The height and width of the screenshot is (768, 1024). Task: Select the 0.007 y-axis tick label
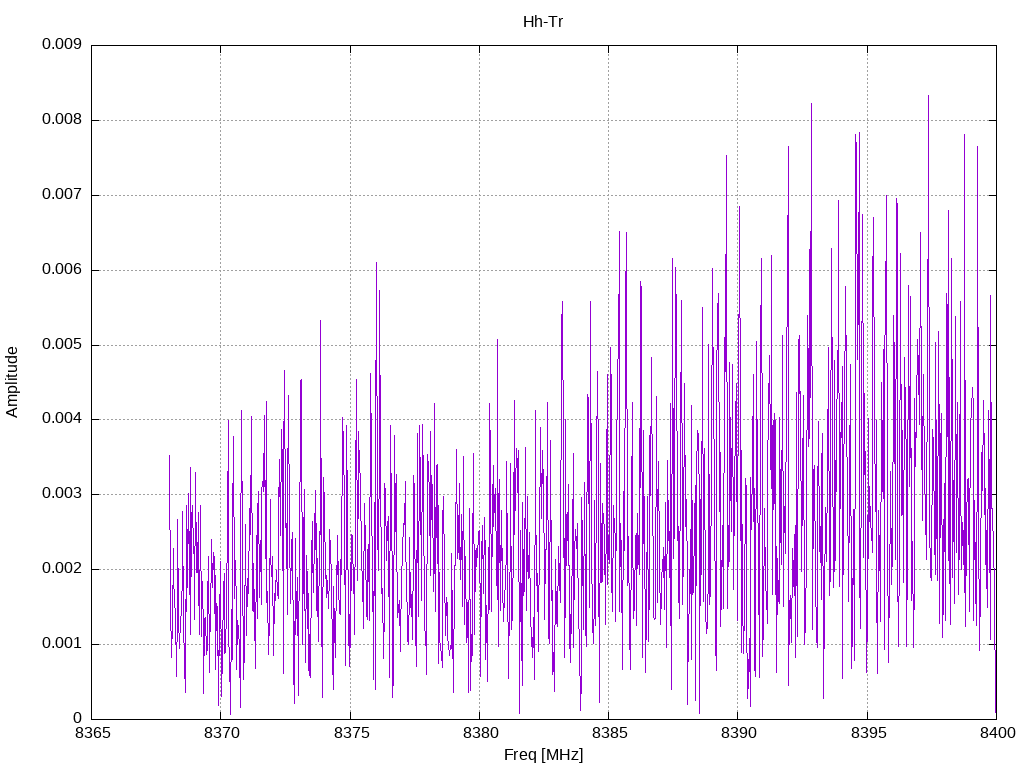click(62, 194)
